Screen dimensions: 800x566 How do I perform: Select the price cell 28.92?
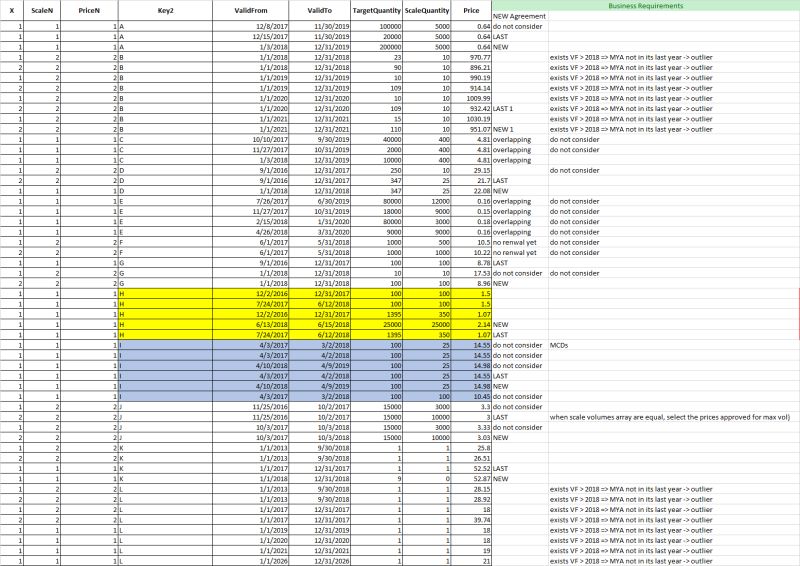click(471, 499)
